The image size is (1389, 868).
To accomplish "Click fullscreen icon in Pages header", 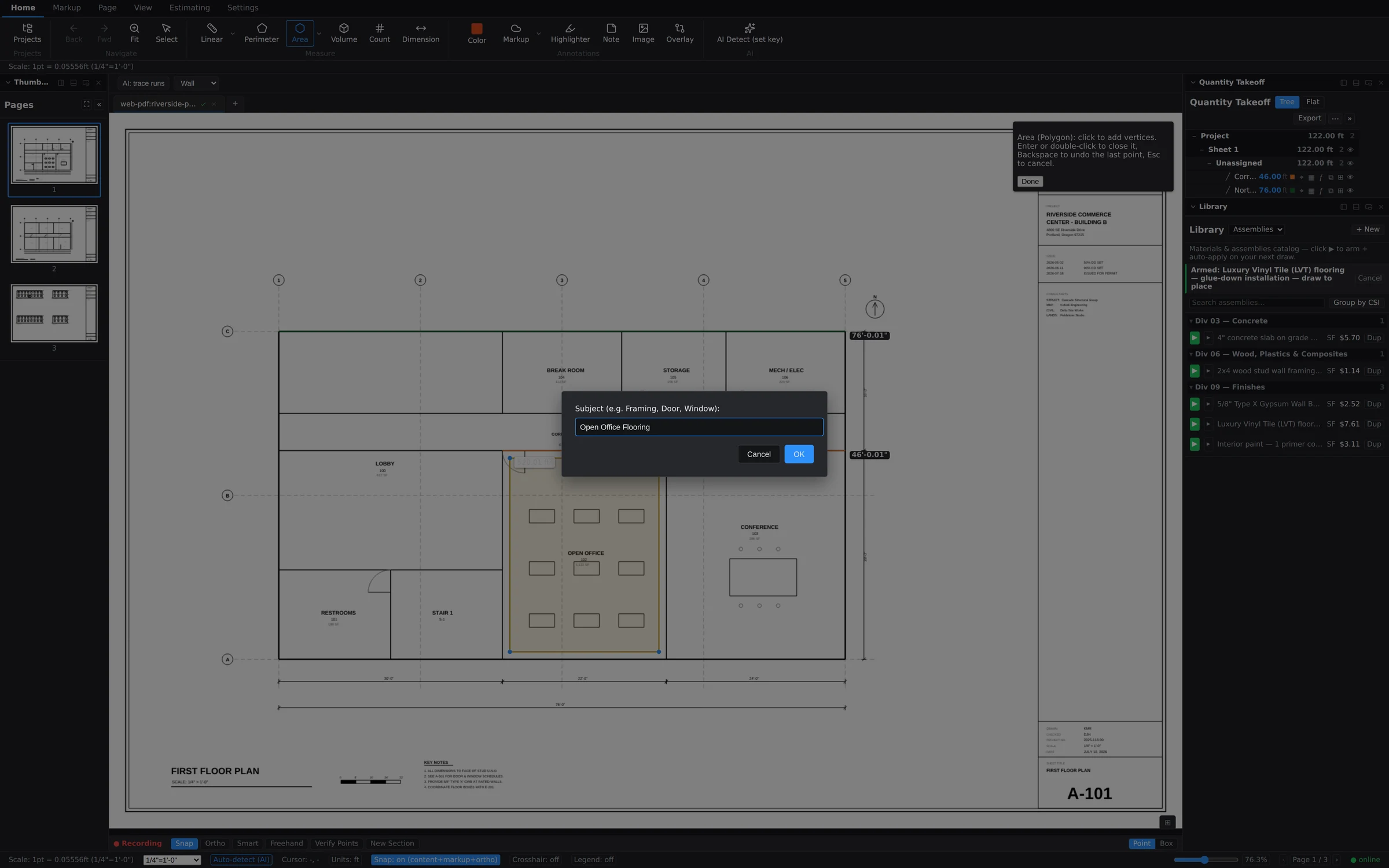I will point(86,105).
